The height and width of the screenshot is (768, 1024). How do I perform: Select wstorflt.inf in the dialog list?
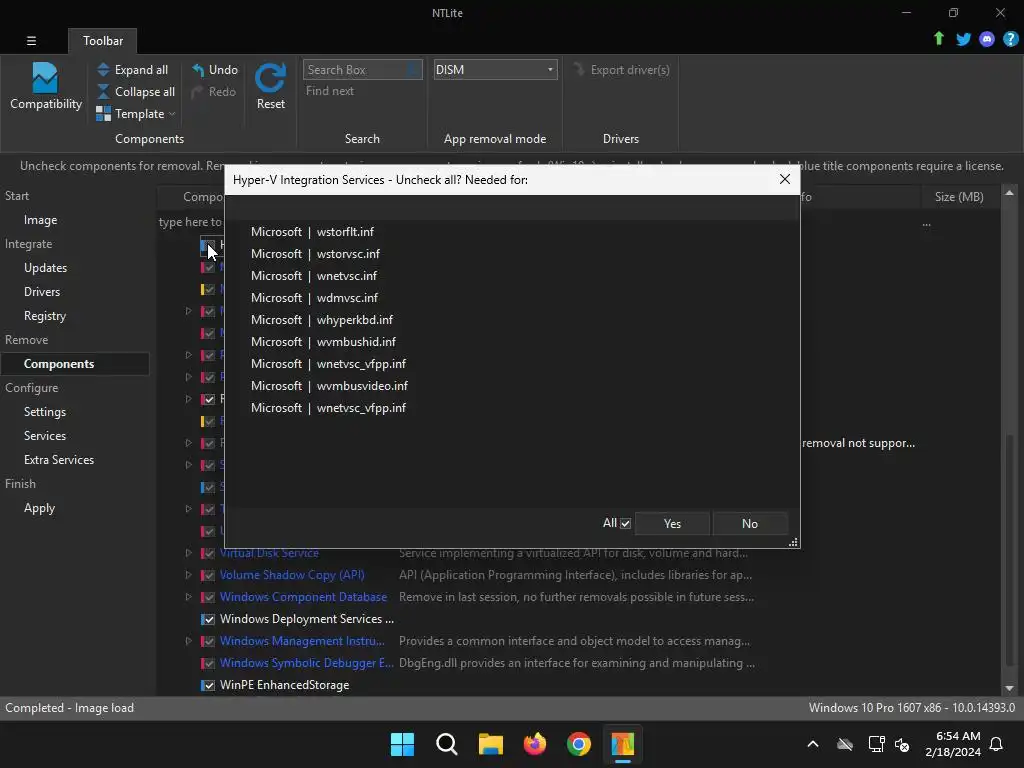pyautogui.click(x=312, y=232)
